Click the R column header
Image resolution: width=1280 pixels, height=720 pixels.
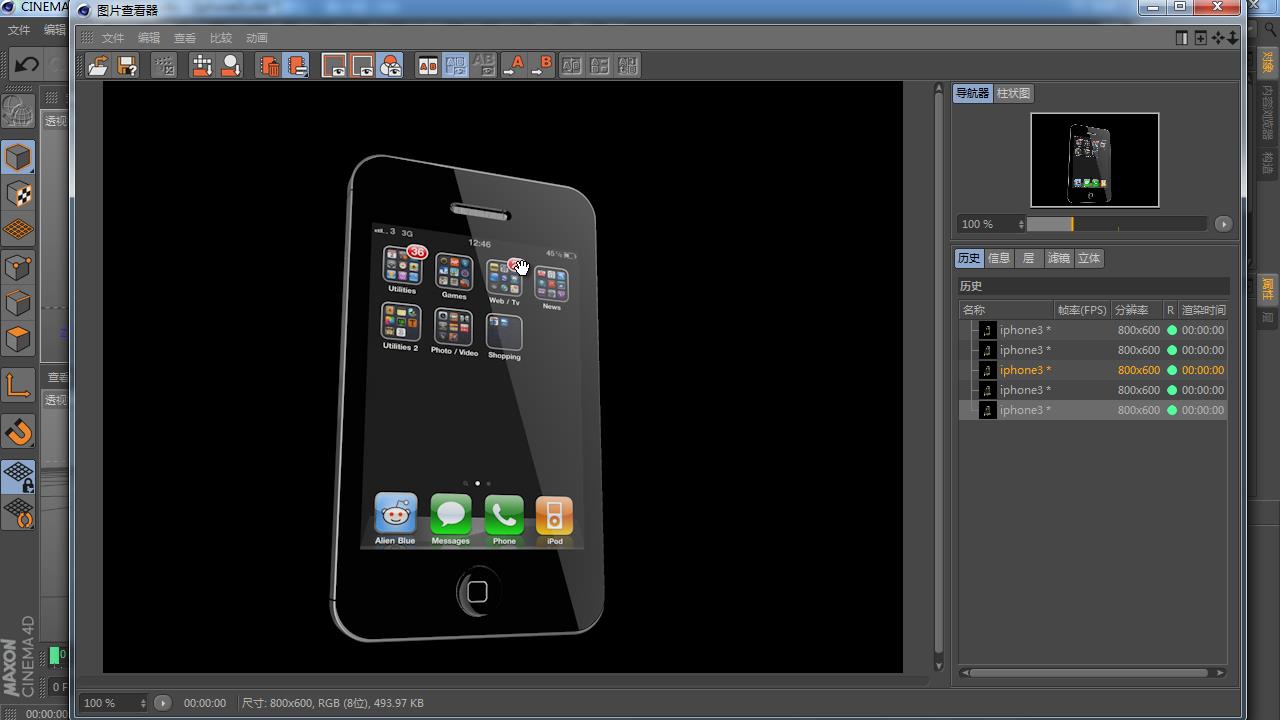point(1170,310)
